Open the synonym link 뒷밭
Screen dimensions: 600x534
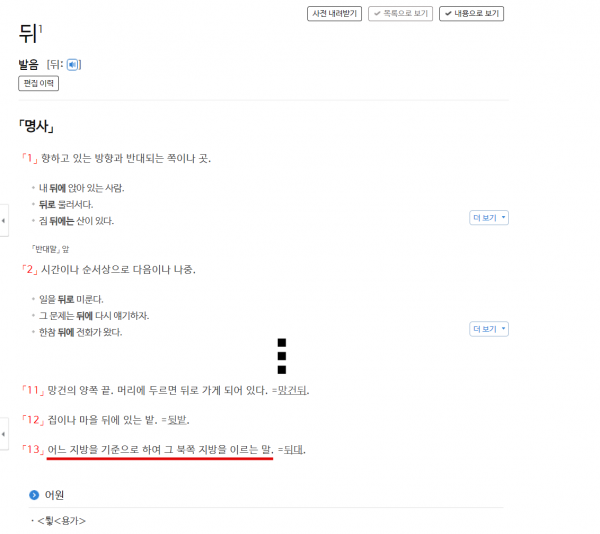pos(178,420)
